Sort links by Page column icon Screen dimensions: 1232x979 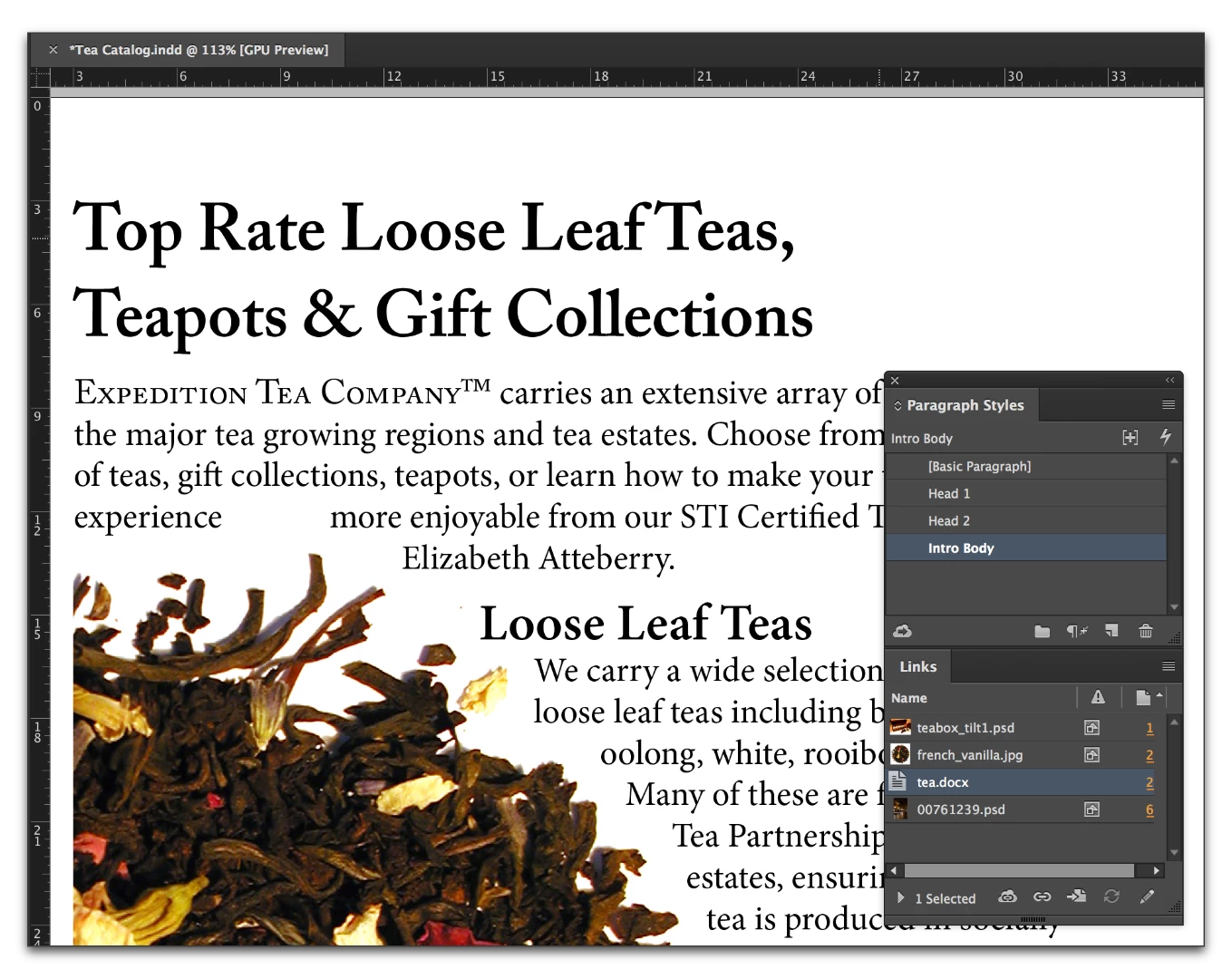(x=1144, y=697)
